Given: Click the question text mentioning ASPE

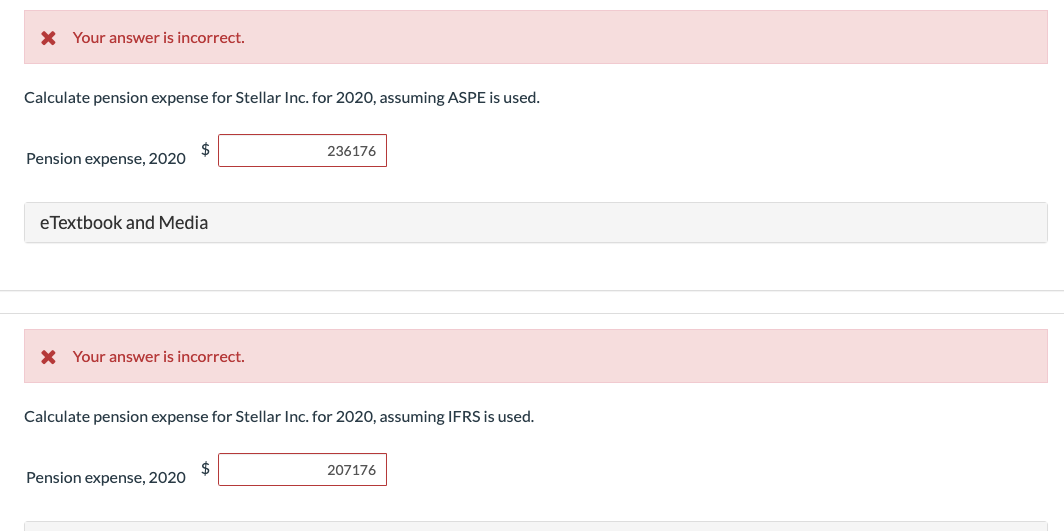Looking at the screenshot, I should click(x=282, y=98).
